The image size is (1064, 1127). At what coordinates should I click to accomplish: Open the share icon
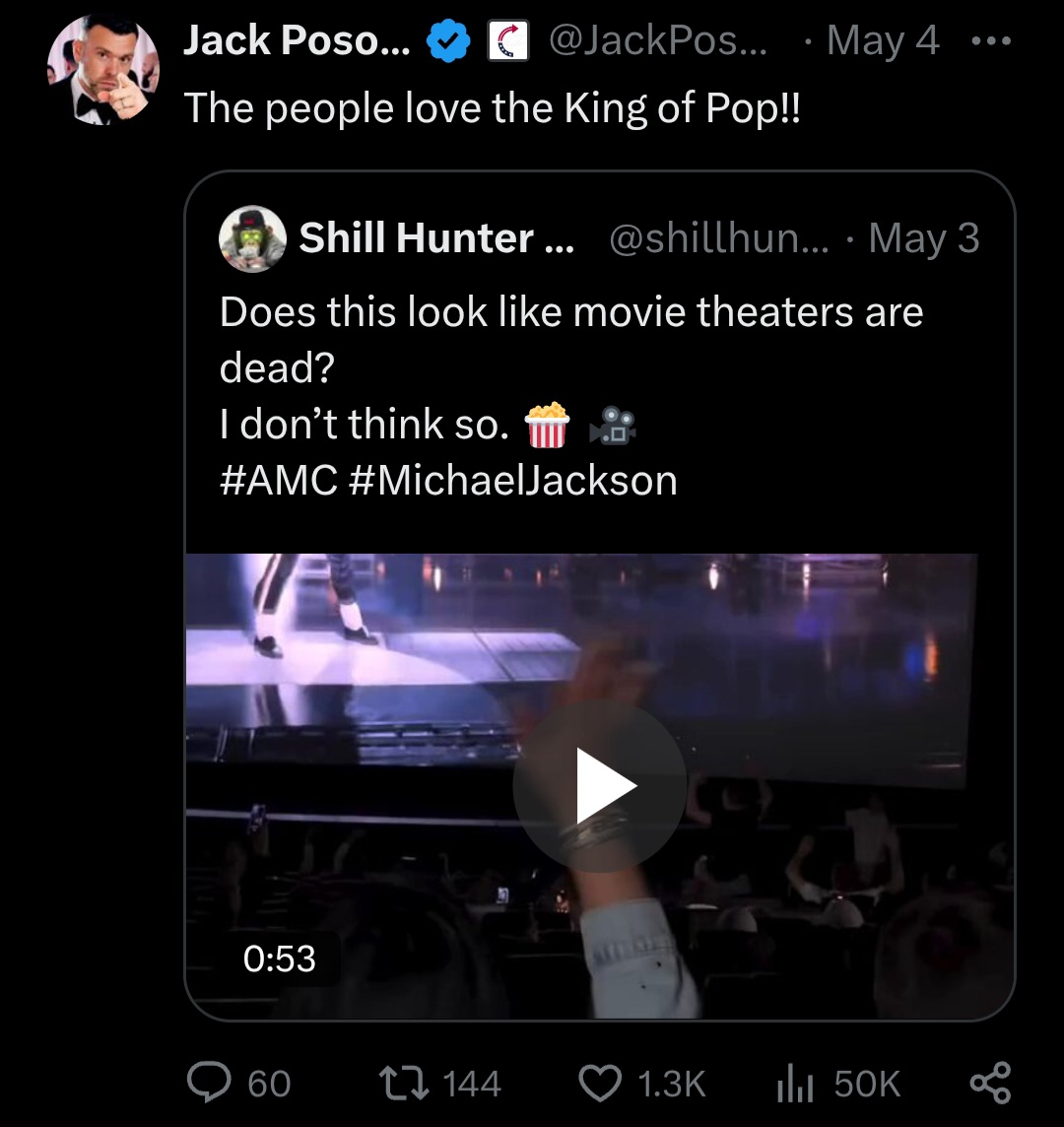[991, 1083]
